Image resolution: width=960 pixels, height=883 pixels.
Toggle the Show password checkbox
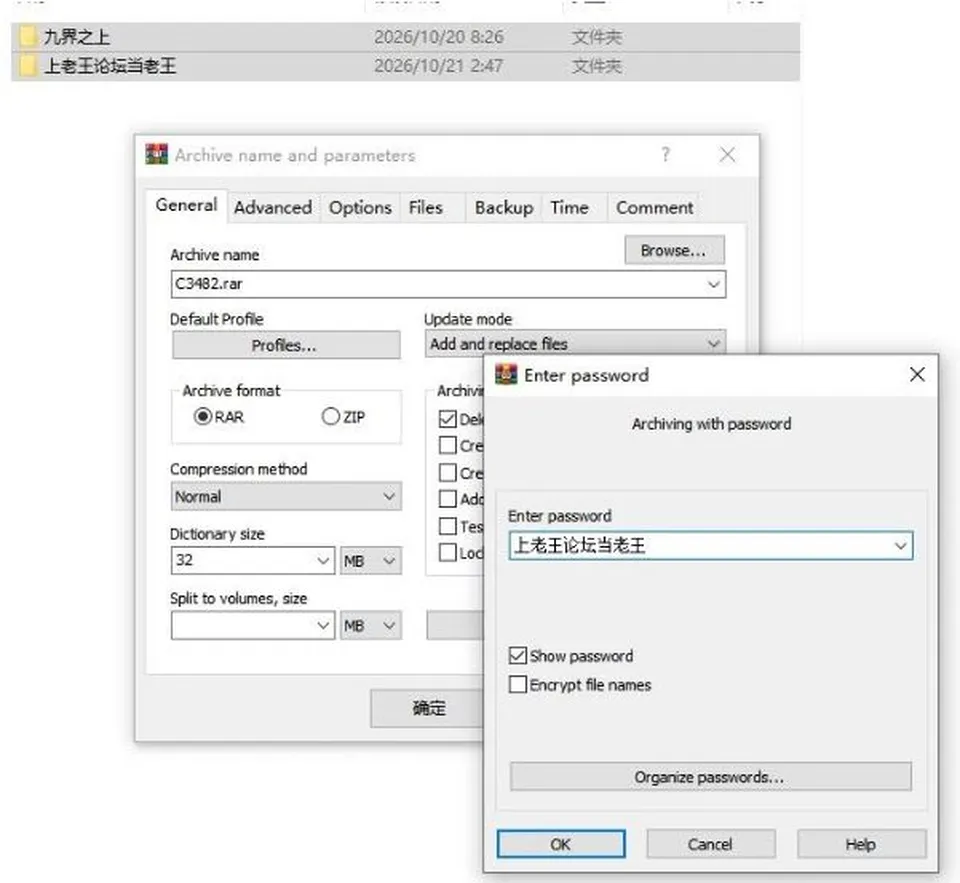tap(517, 656)
